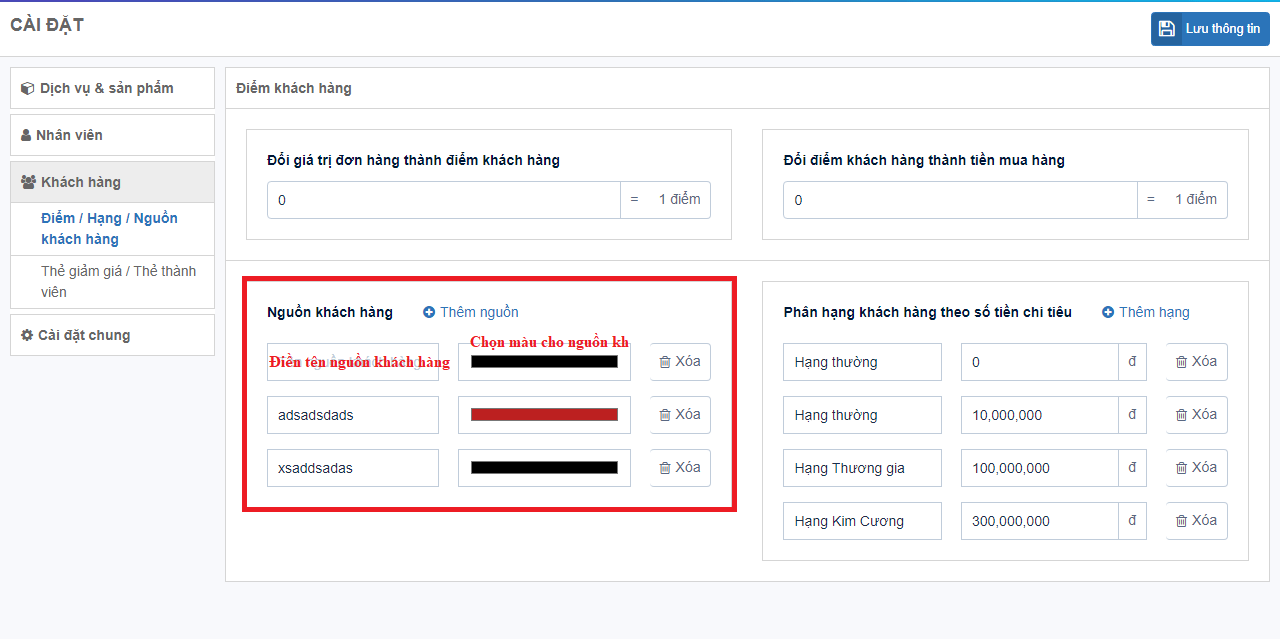The width and height of the screenshot is (1280, 639).
Task: Click the order value to points input field
Action: tap(443, 200)
